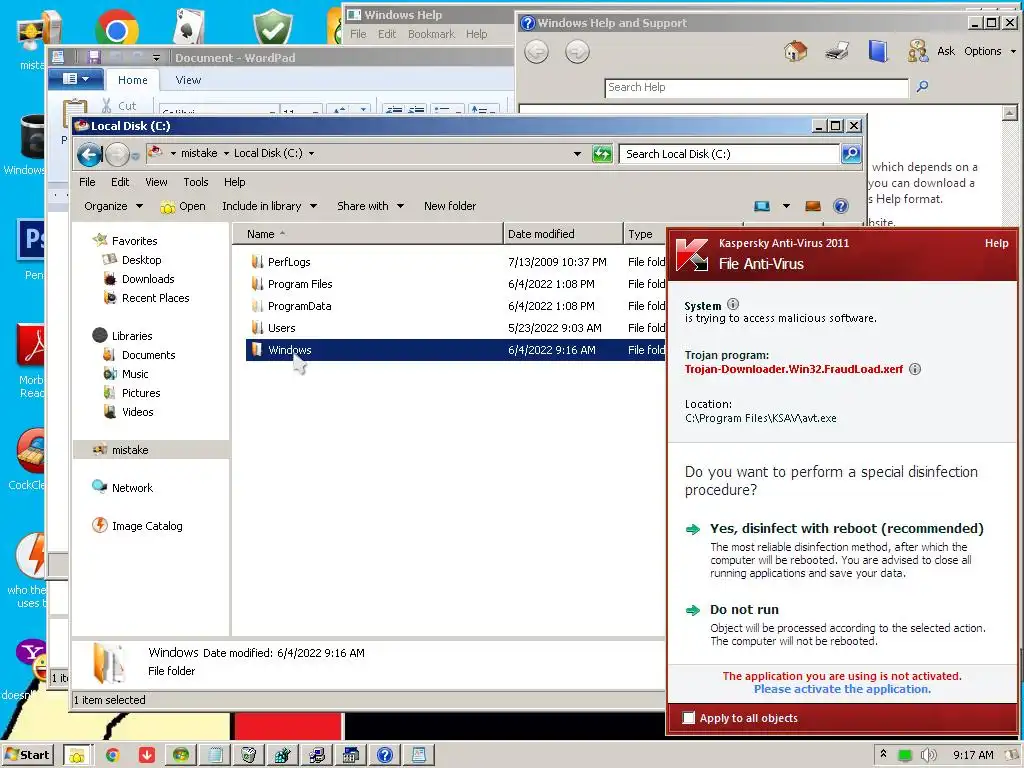Open Home icon in Windows Help and Support
This screenshot has height=768, width=1024.
(x=795, y=51)
